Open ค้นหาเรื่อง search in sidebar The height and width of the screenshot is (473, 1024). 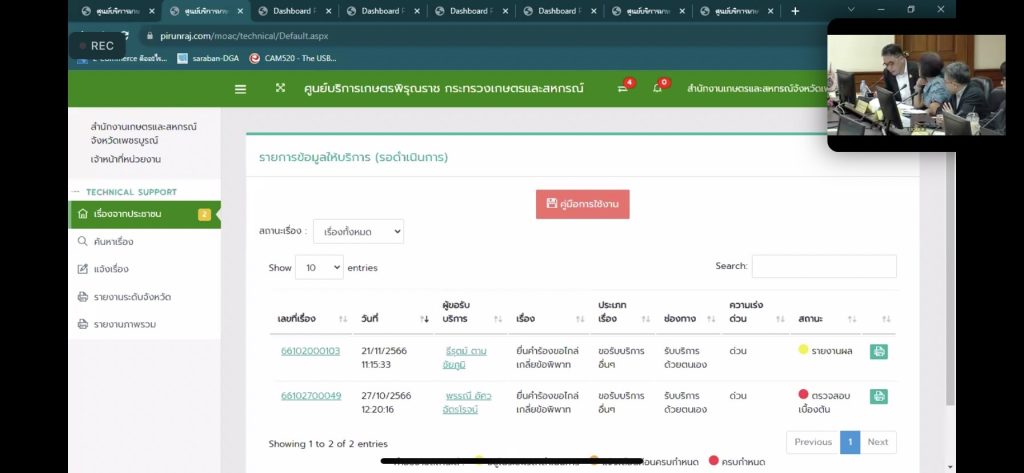point(113,241)
